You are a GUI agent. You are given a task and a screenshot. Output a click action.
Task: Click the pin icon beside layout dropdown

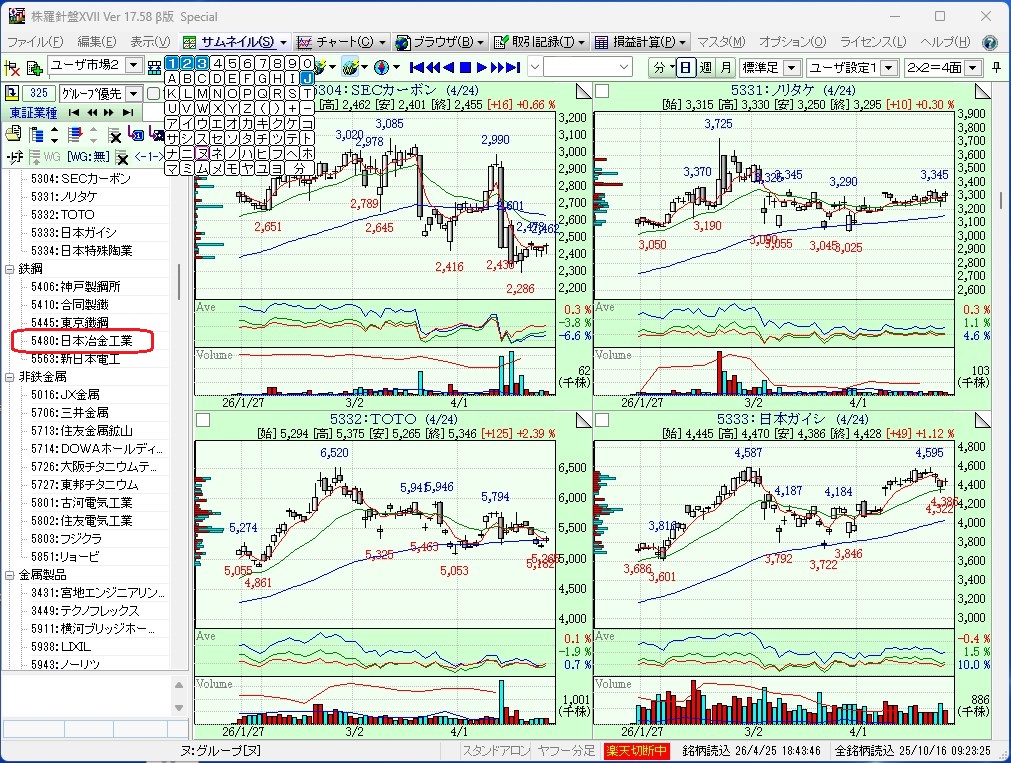pyautogui.click(x=996, y=67)
